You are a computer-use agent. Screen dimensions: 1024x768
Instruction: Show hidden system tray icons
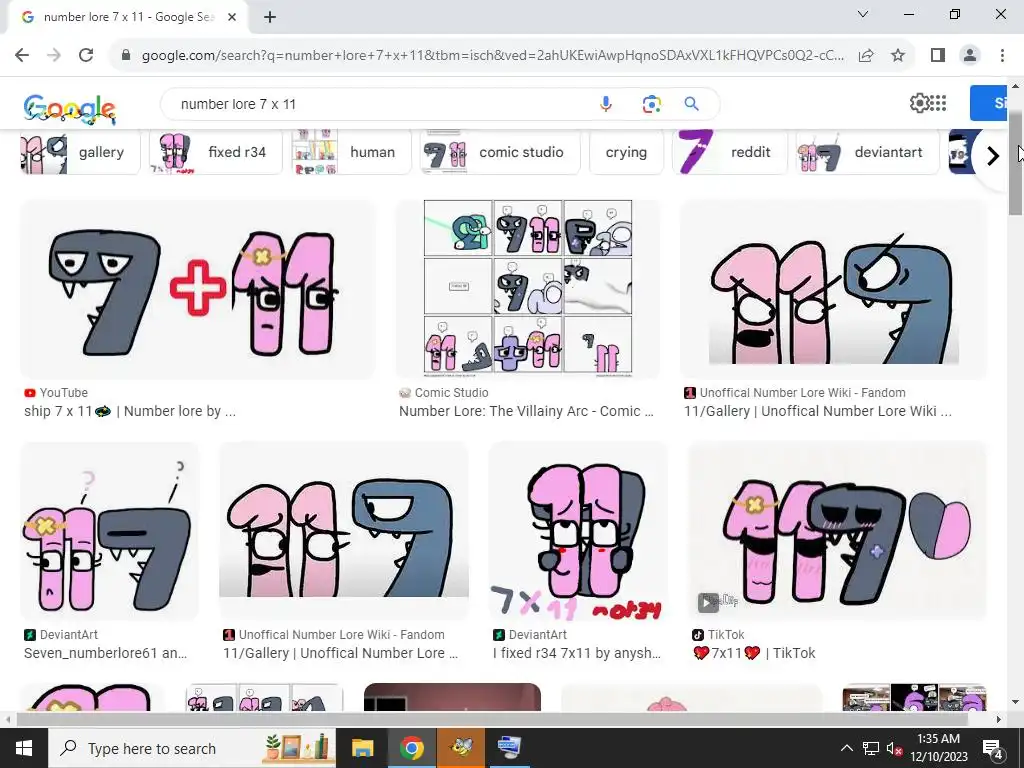pyautogui.click(x=846, y=748)
